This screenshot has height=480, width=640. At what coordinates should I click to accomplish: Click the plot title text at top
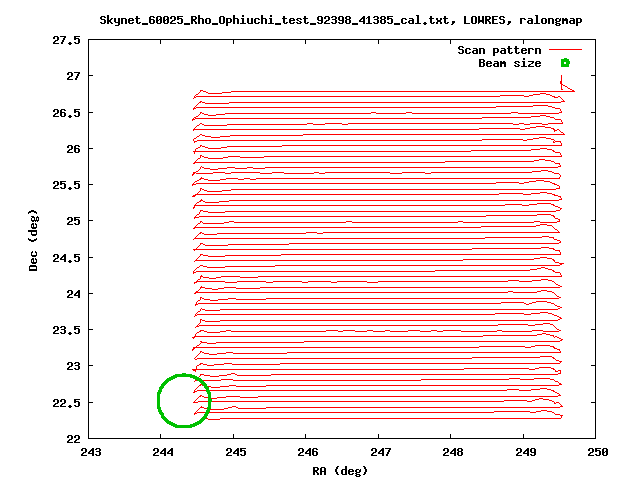coord(341,20)
